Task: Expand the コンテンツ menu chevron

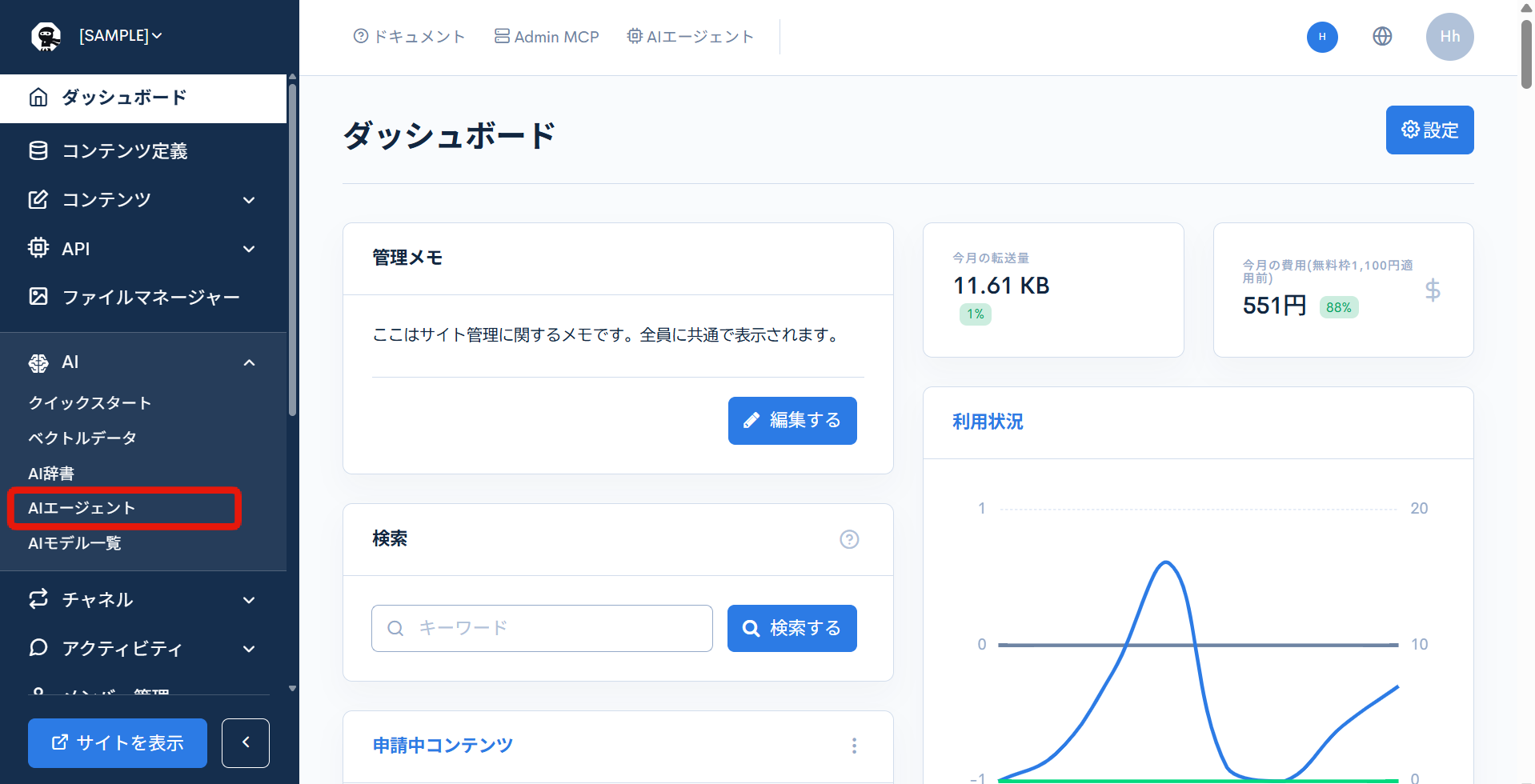Action: pyautogui.click(x=249, y=200)
